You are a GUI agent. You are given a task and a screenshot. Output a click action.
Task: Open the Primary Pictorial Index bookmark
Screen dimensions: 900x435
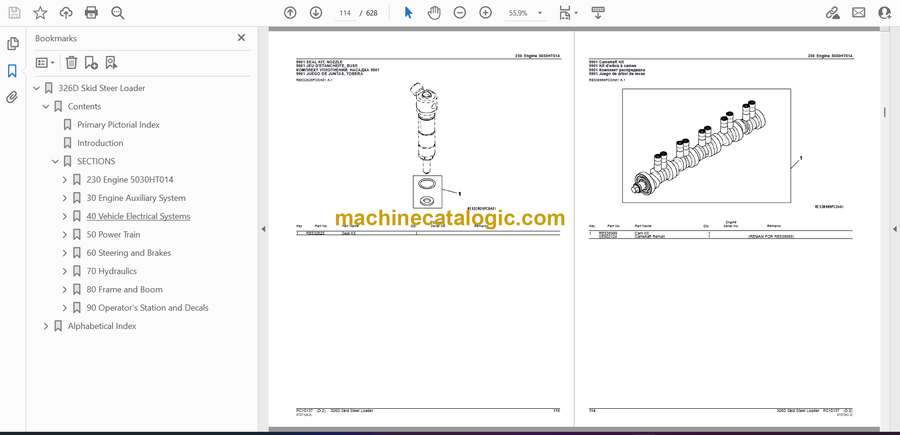click(x=118, y=125)
